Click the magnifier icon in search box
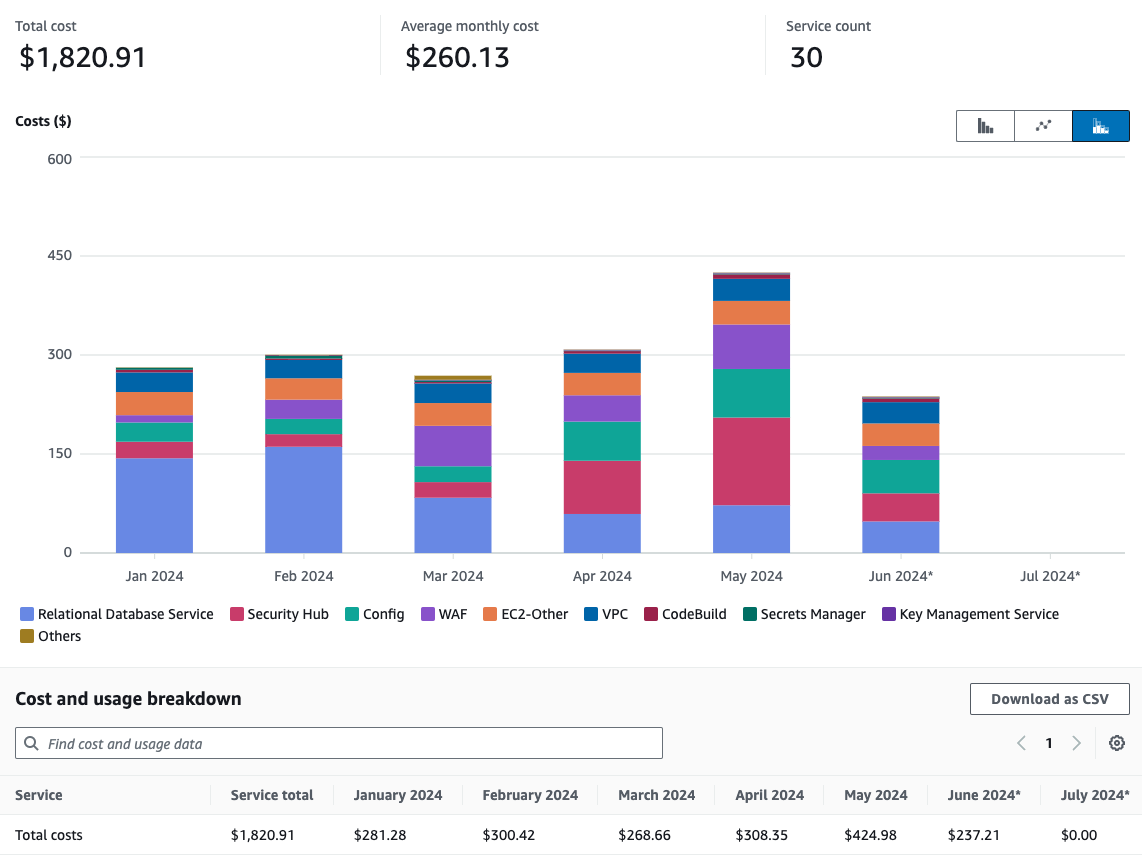The image size is (1142, 858). (32, 743)
